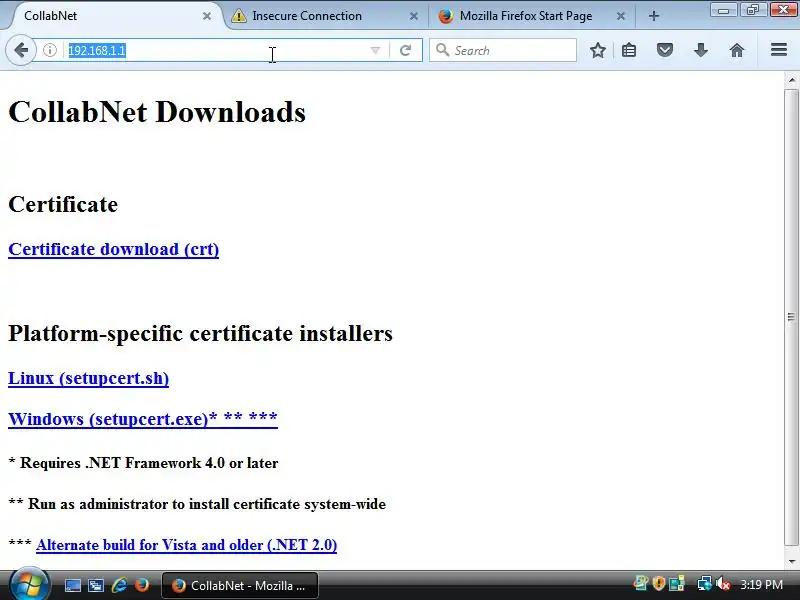The width and height of the screenshot is (800, 600).
Task: Click the muted volume tray icon
Action: coord(723,584)
